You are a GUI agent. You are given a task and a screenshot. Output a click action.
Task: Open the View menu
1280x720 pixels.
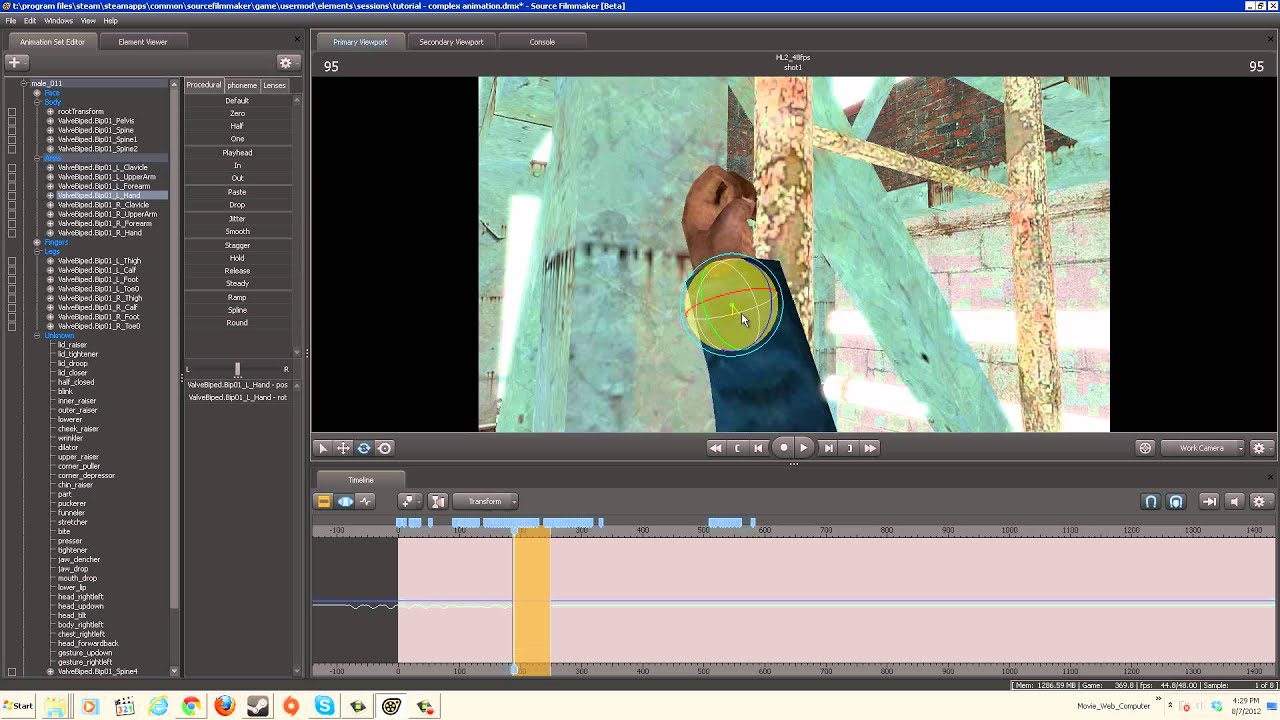88,20
